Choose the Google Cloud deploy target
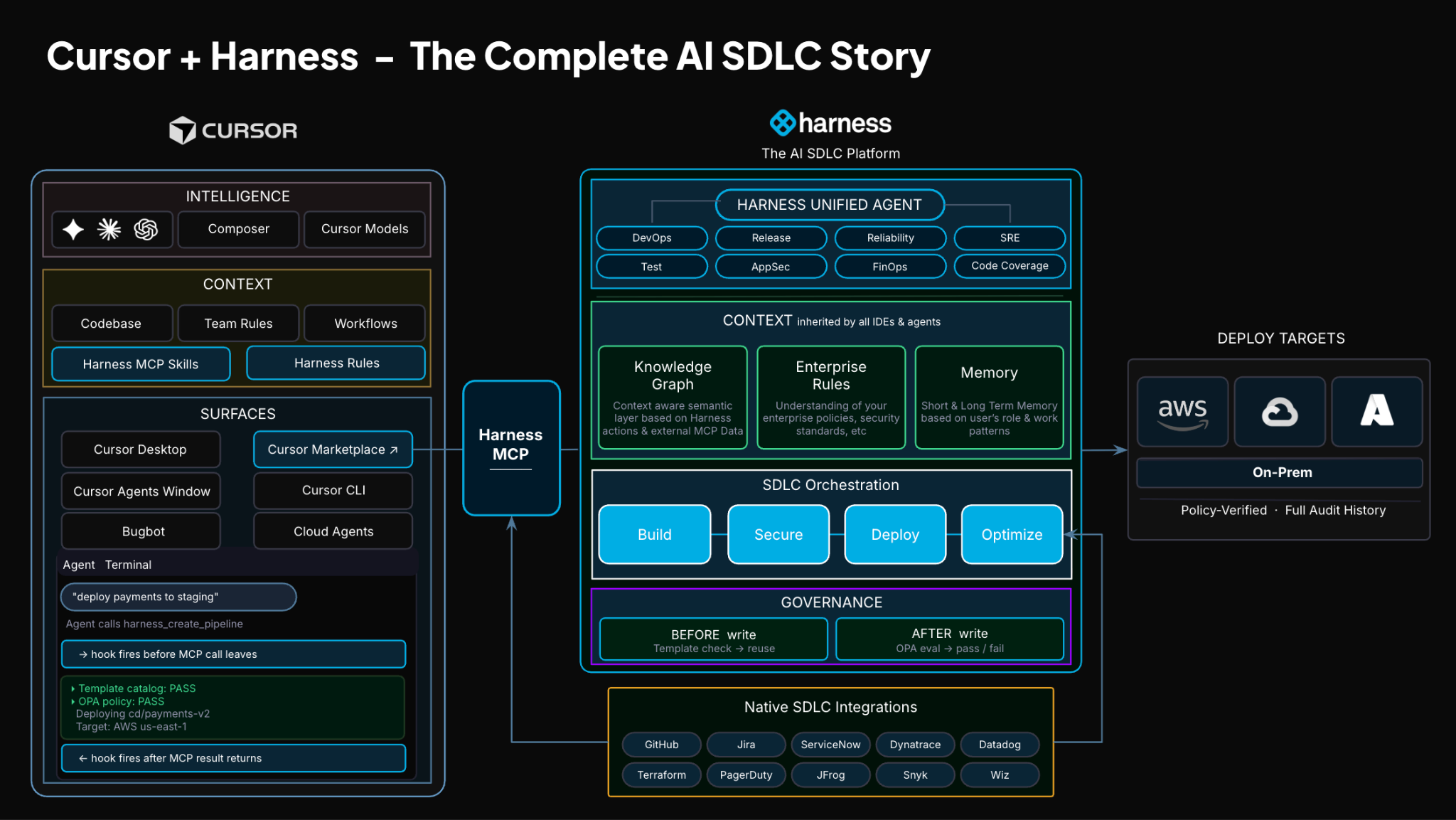 1280,412
